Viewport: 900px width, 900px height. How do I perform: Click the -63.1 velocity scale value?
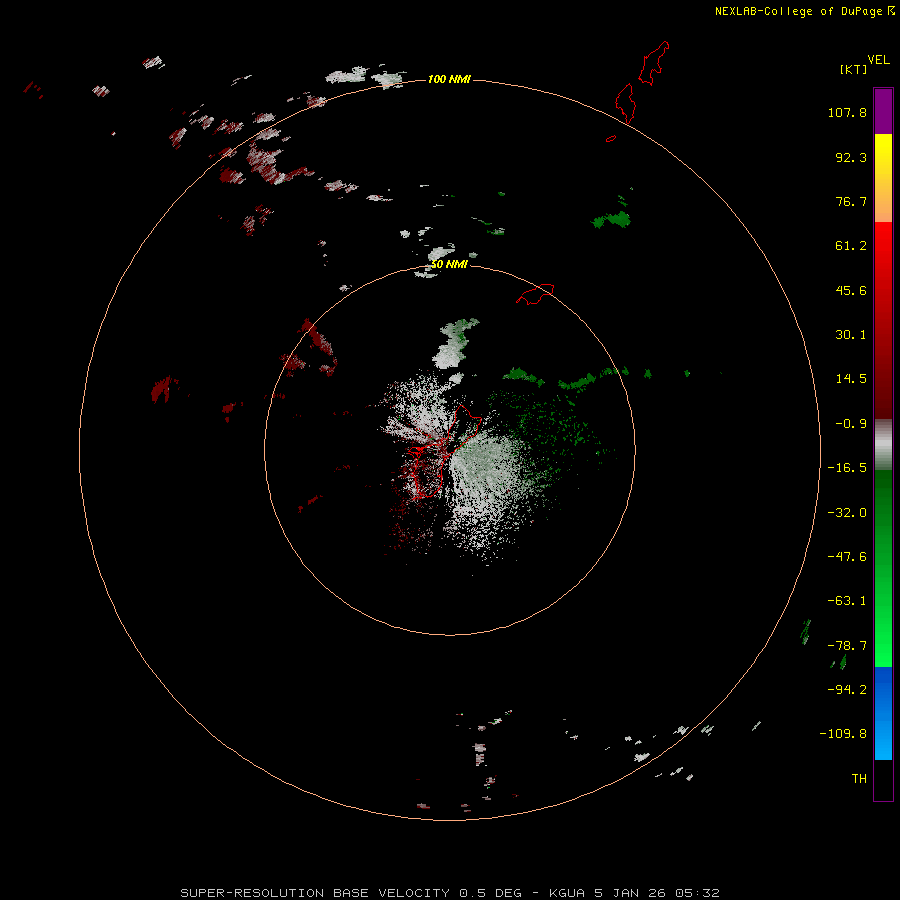[x=847, y=601]
